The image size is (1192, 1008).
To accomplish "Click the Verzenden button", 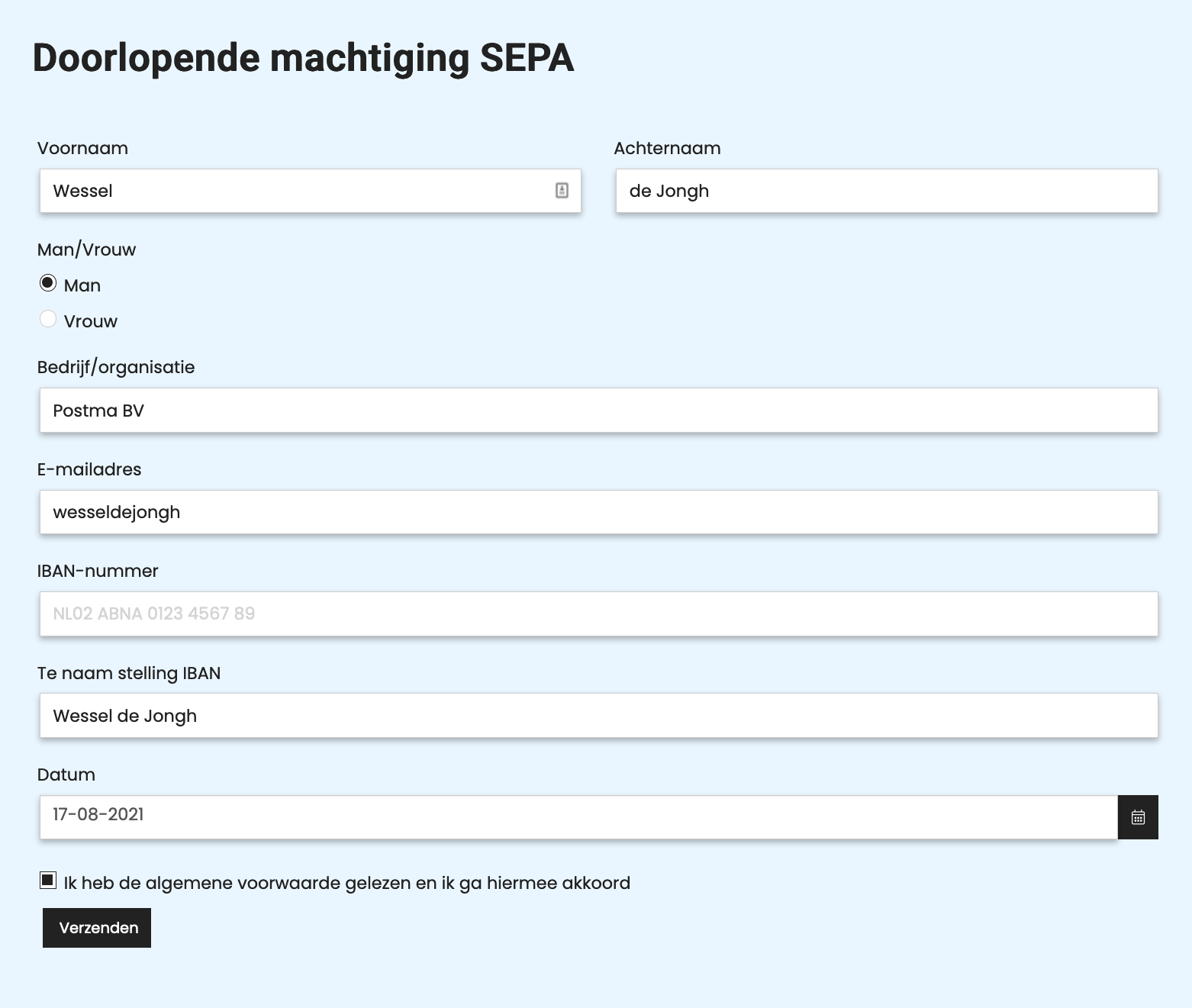I will 96,928.
